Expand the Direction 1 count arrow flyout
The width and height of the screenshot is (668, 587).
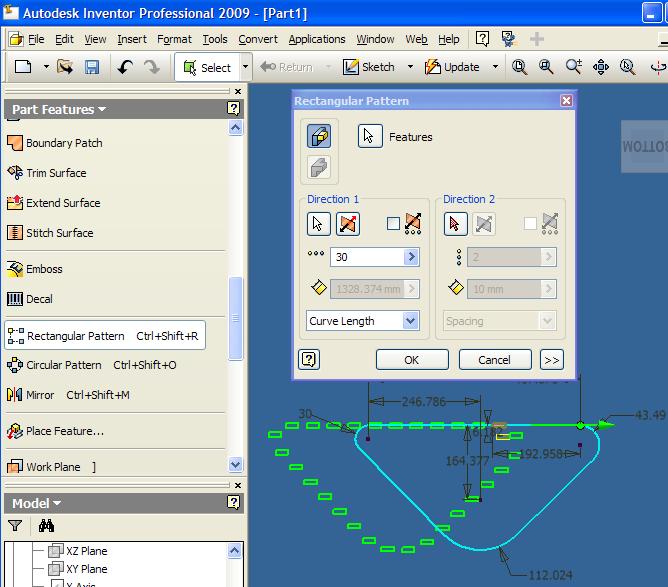coord(411,257)
